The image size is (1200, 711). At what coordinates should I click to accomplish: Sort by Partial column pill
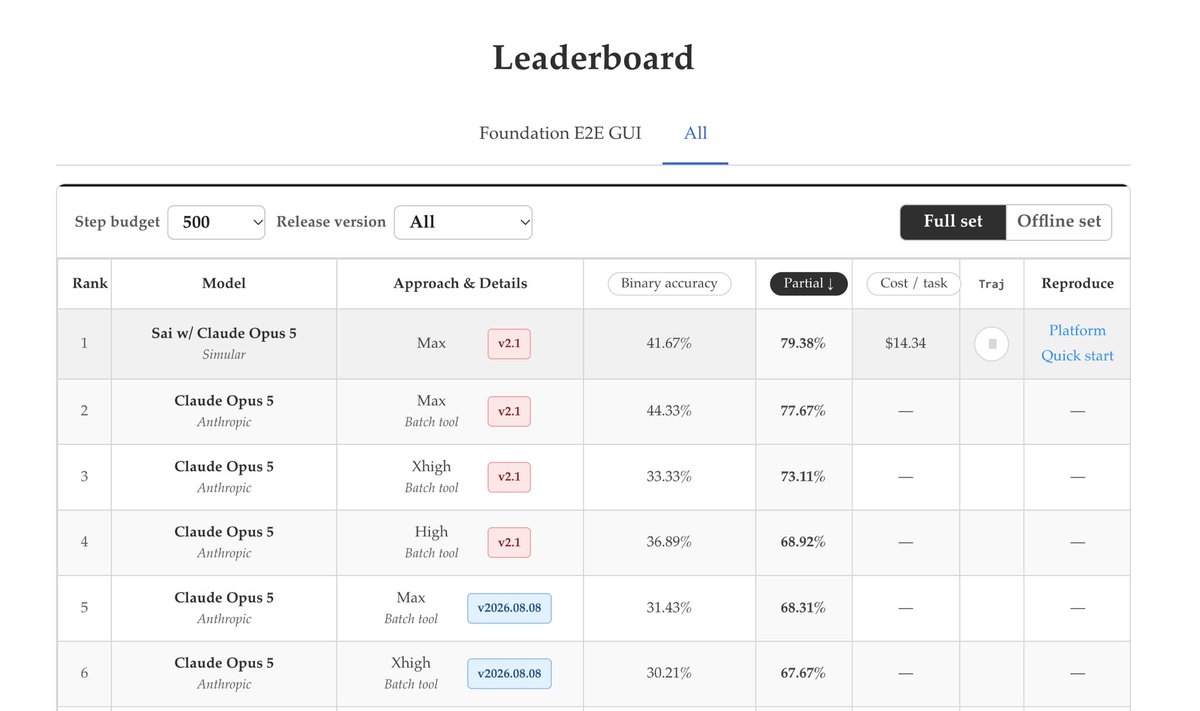(x=809, y=284)
